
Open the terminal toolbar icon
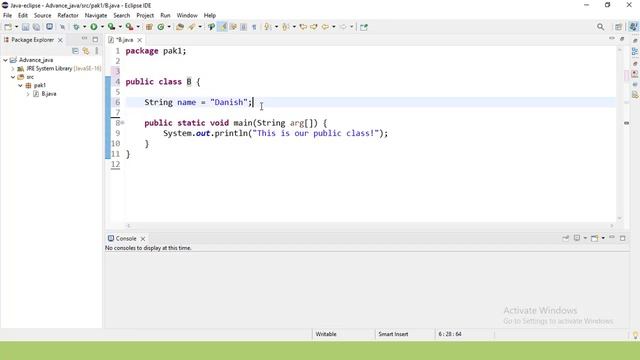pos(49,27)
